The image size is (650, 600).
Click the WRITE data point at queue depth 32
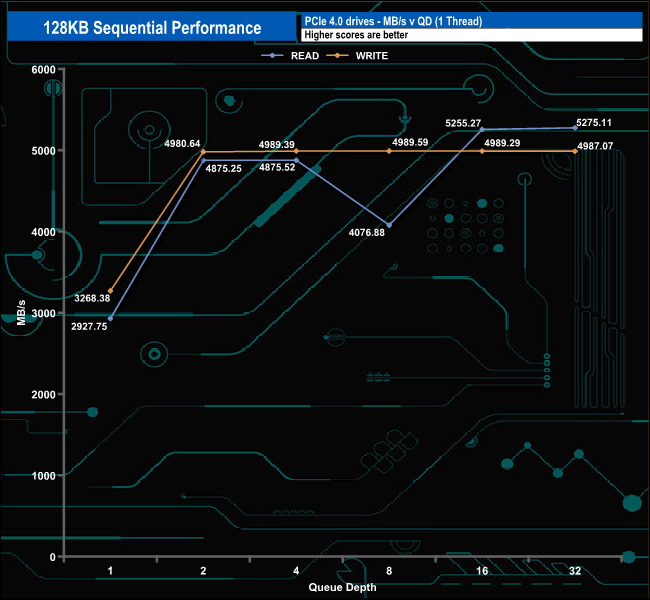[575, 151]
